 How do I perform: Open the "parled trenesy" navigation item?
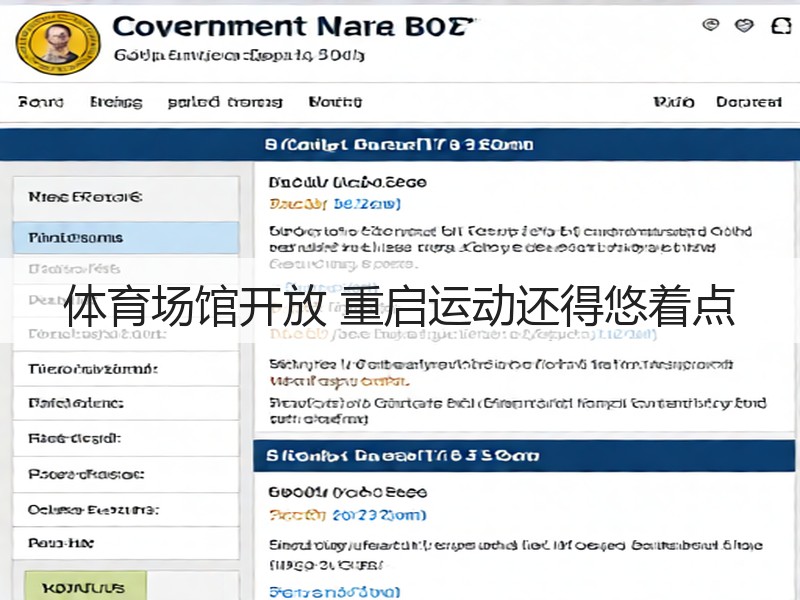(x=225, y=102)
